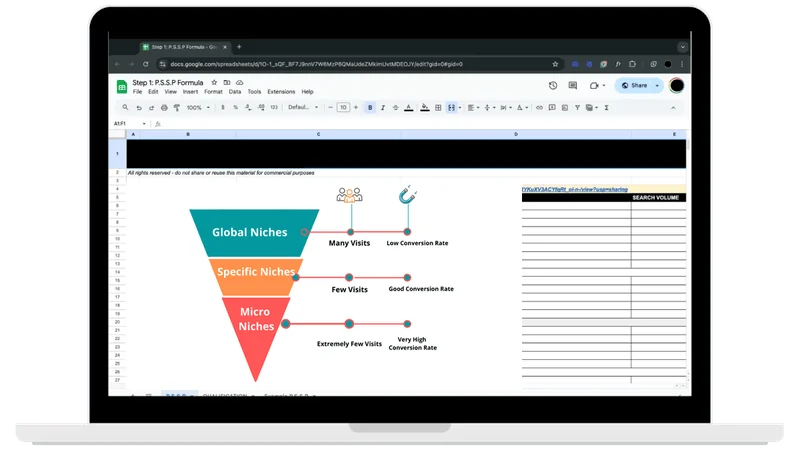
Task: Insert a chart
Action: (565, 108)
